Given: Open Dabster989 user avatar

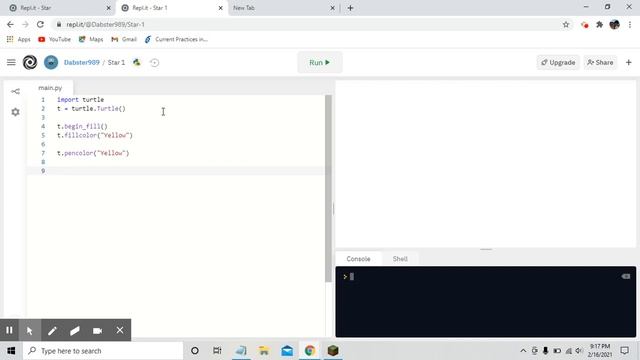Looking at the screenshot, I should point(51,62).
